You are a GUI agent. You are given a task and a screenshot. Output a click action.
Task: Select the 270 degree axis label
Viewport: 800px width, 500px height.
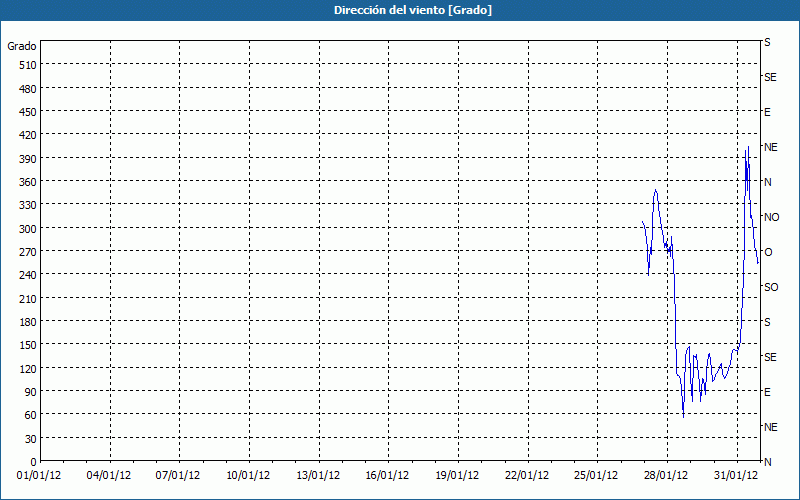(x=29, y=252)
